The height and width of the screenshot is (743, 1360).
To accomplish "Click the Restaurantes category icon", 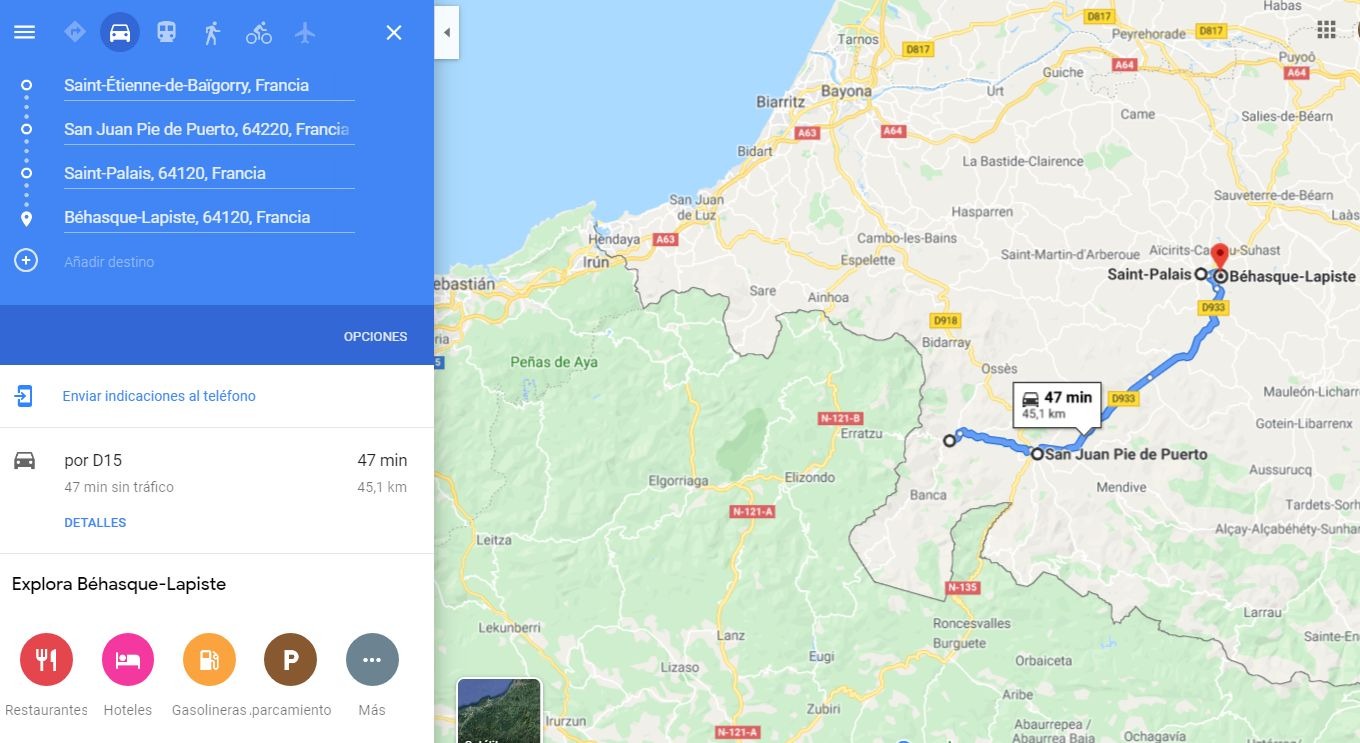I will click(x=47, y=660).
